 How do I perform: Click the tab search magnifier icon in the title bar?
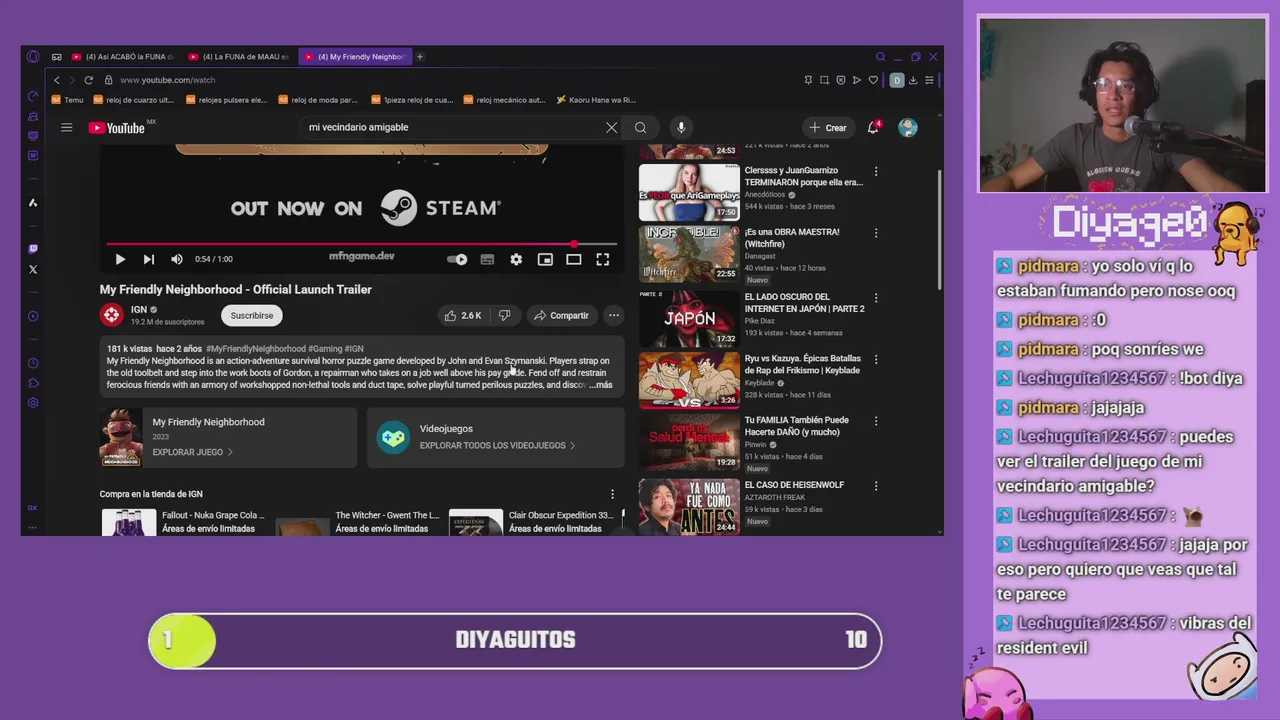pos(880,57)
